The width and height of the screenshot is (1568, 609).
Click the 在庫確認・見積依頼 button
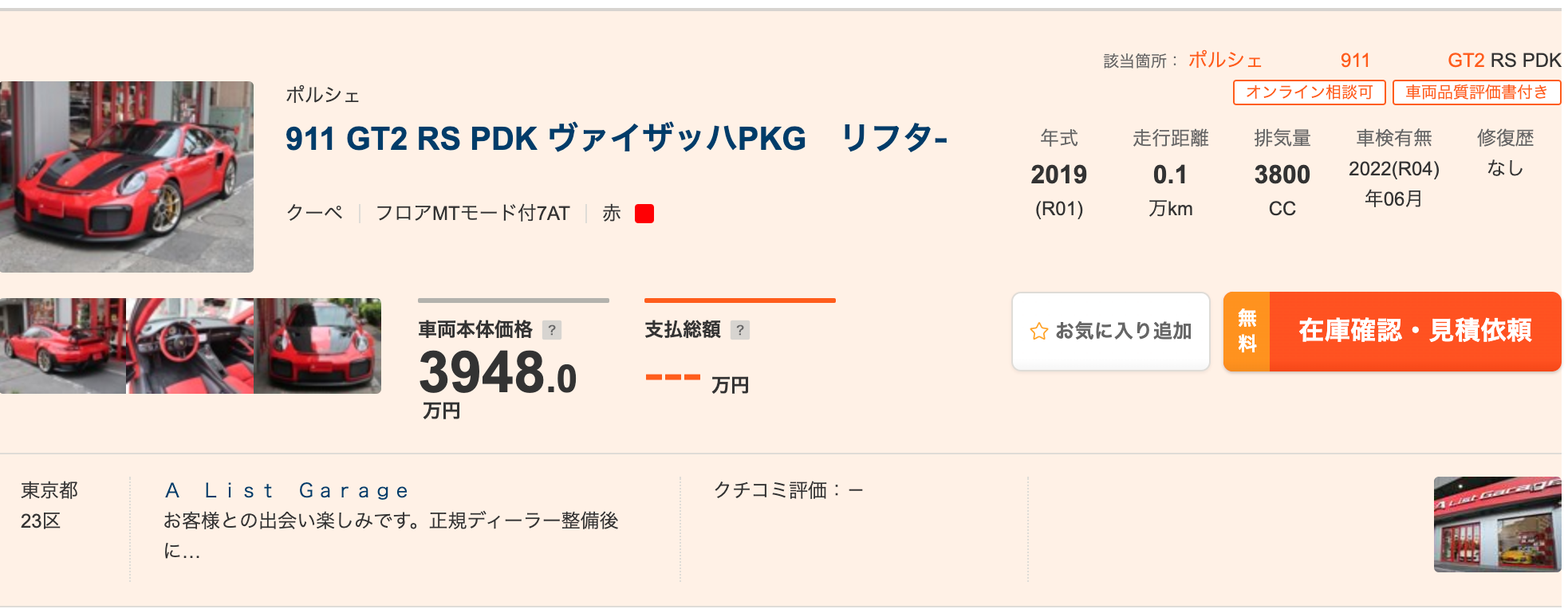1393,332
